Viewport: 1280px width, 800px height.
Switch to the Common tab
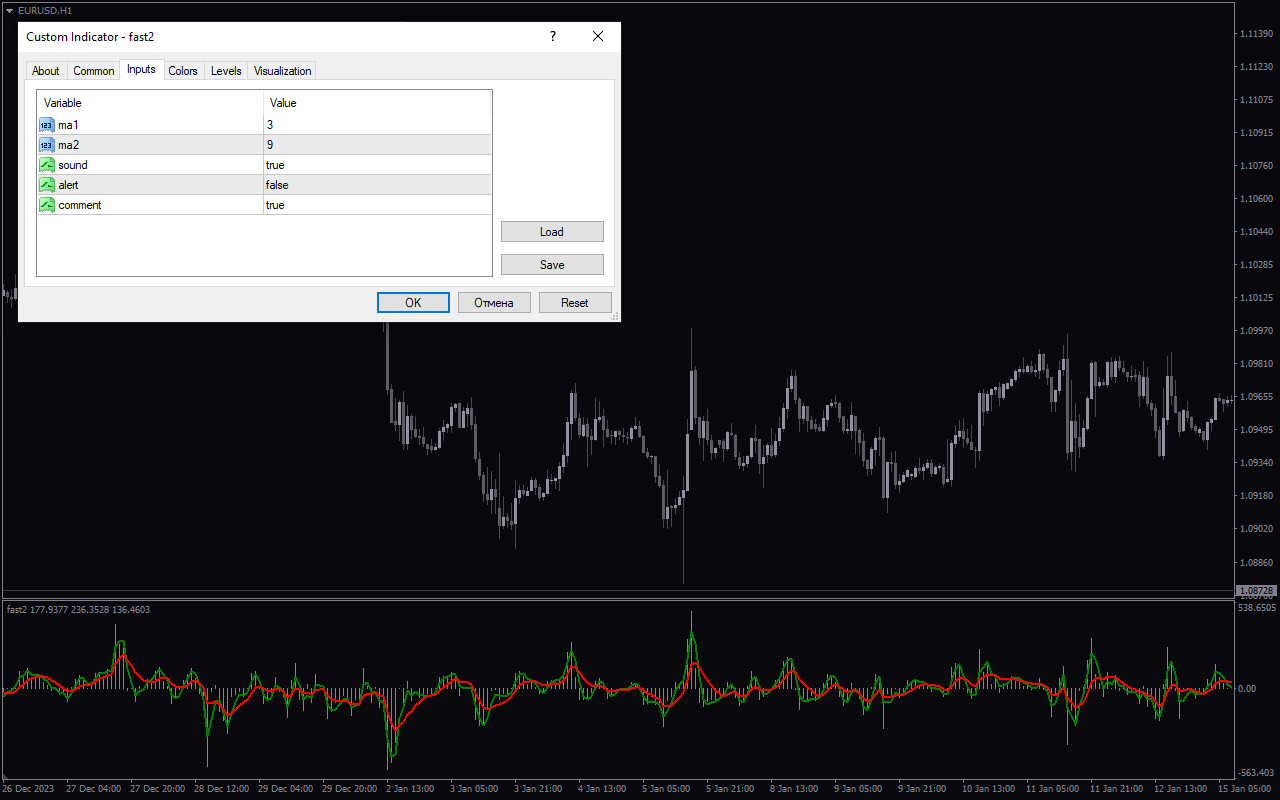click(94, 71)
